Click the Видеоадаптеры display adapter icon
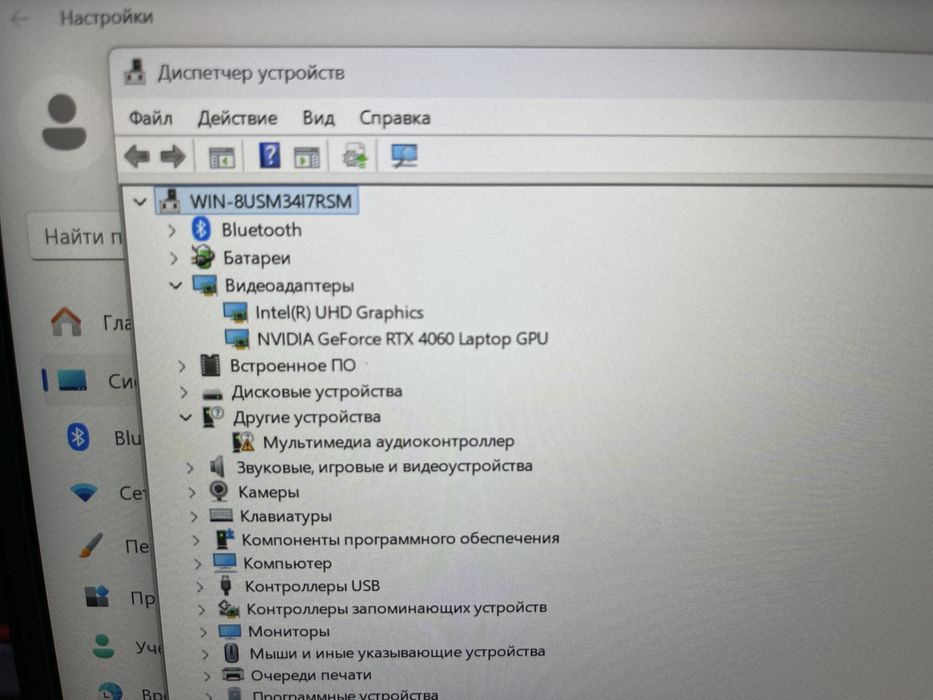This screenshot has height=700, width=933. pos(205,285)
